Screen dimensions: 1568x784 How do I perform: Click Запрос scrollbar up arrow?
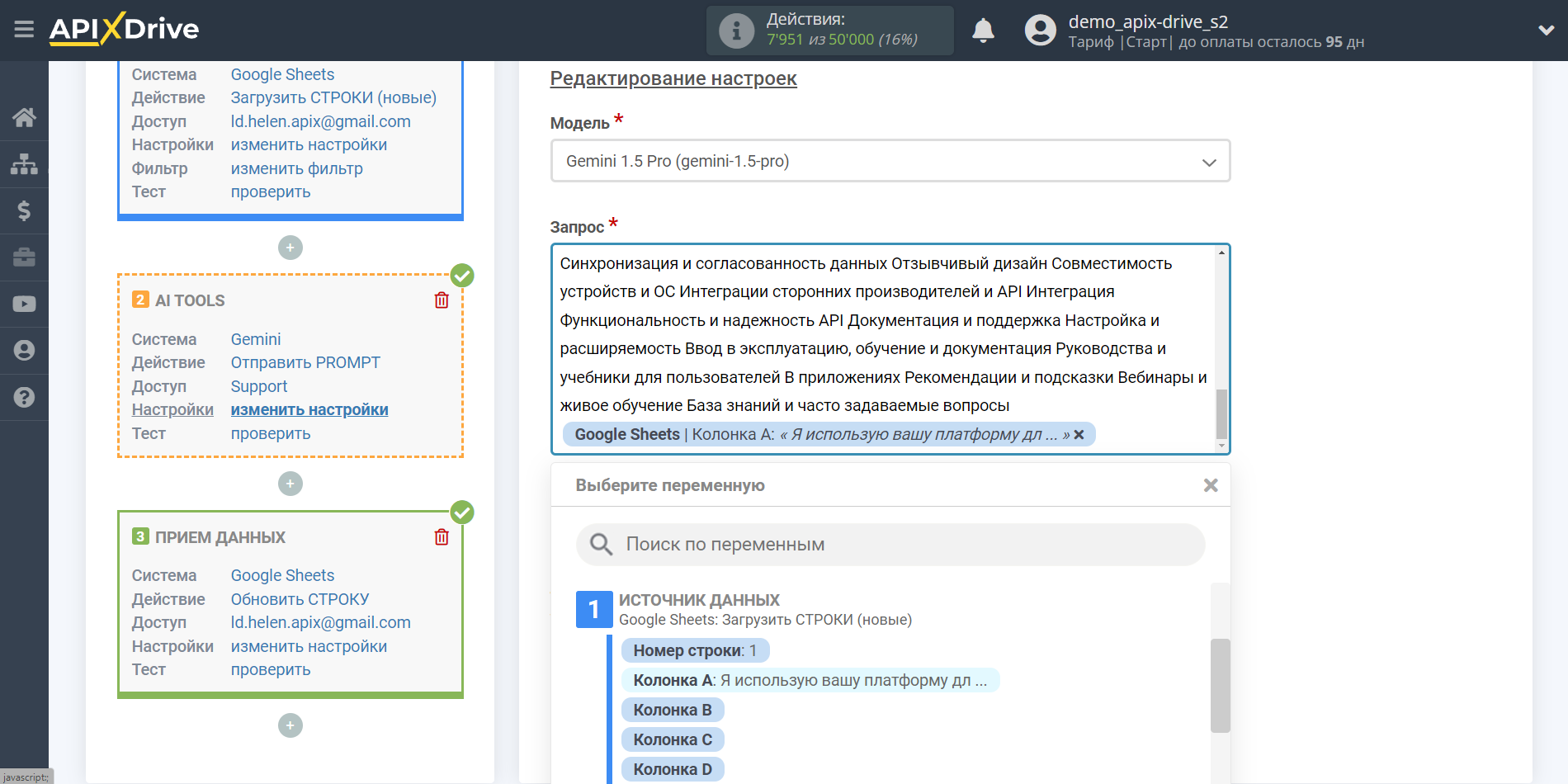(1221, 253)
